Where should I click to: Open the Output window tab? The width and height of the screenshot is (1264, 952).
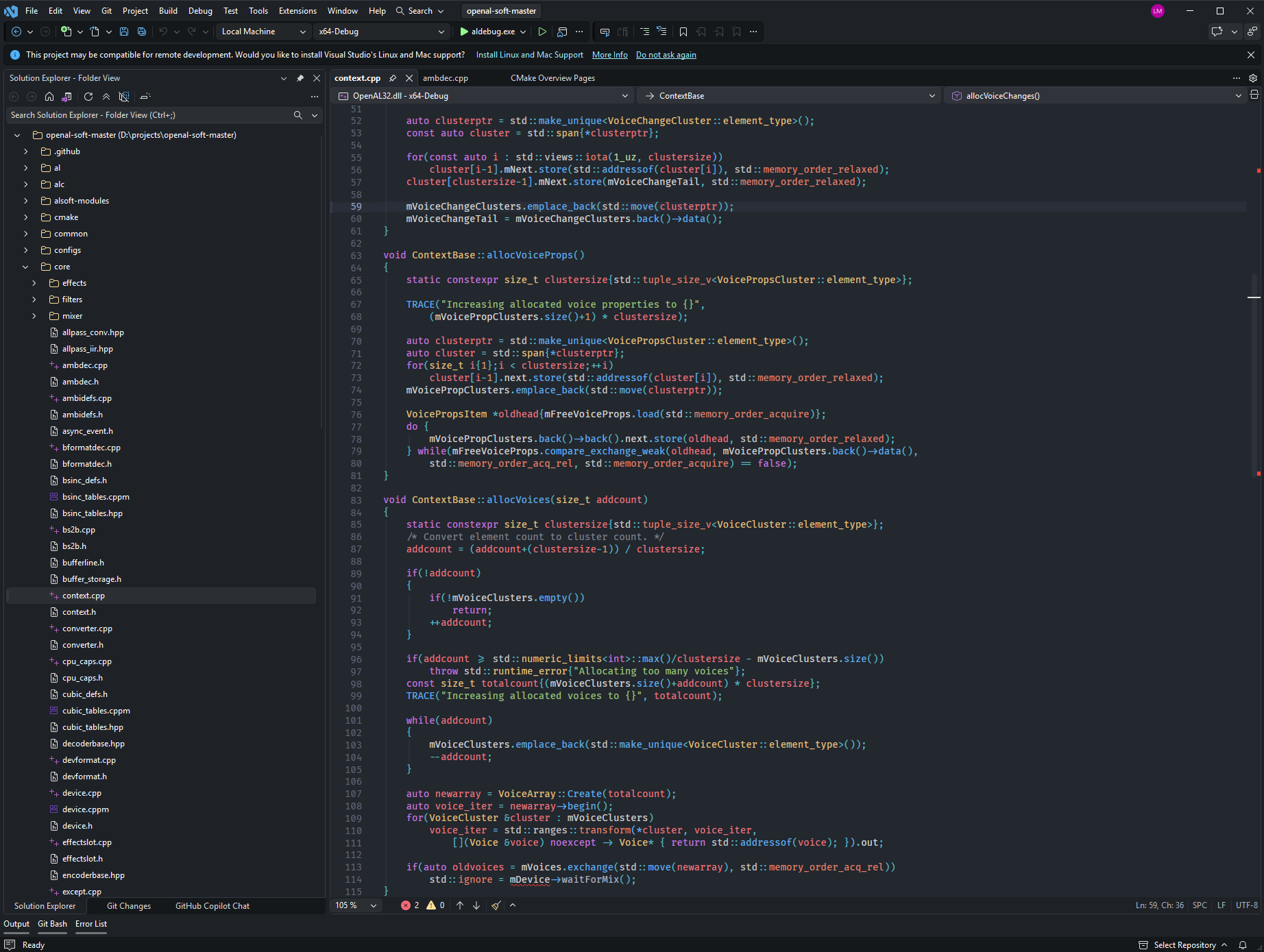(16, 924)
